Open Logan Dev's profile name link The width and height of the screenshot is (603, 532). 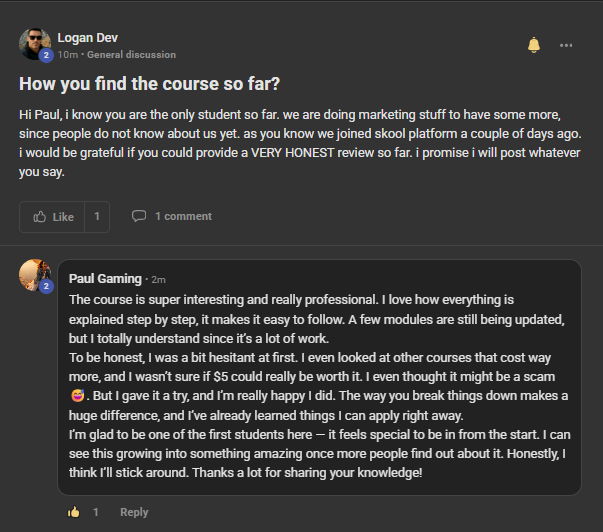87,38
